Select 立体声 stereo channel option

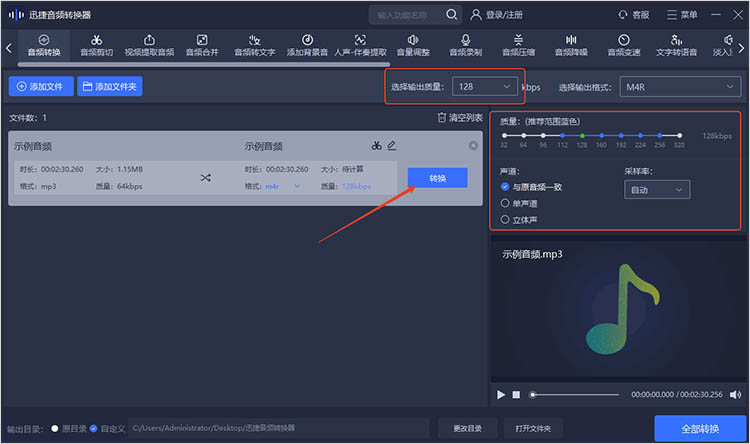(x=519, y=220)
